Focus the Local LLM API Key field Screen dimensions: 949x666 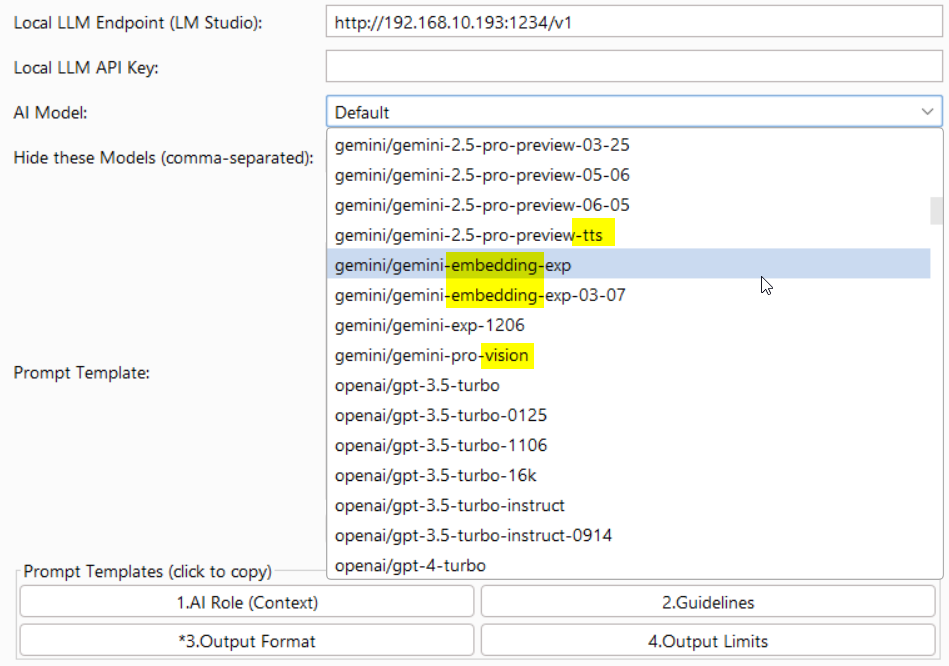click(634, 67)
